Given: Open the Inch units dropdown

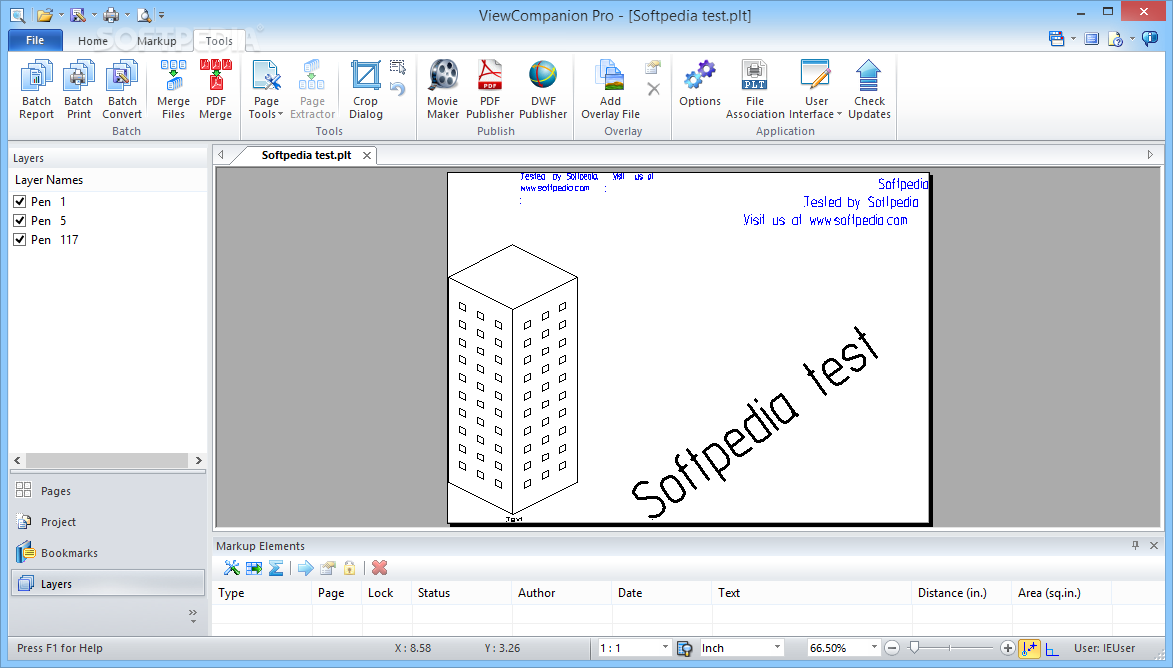Looking at the screenshot, I should pyautogui.click(x=777, y=647).
